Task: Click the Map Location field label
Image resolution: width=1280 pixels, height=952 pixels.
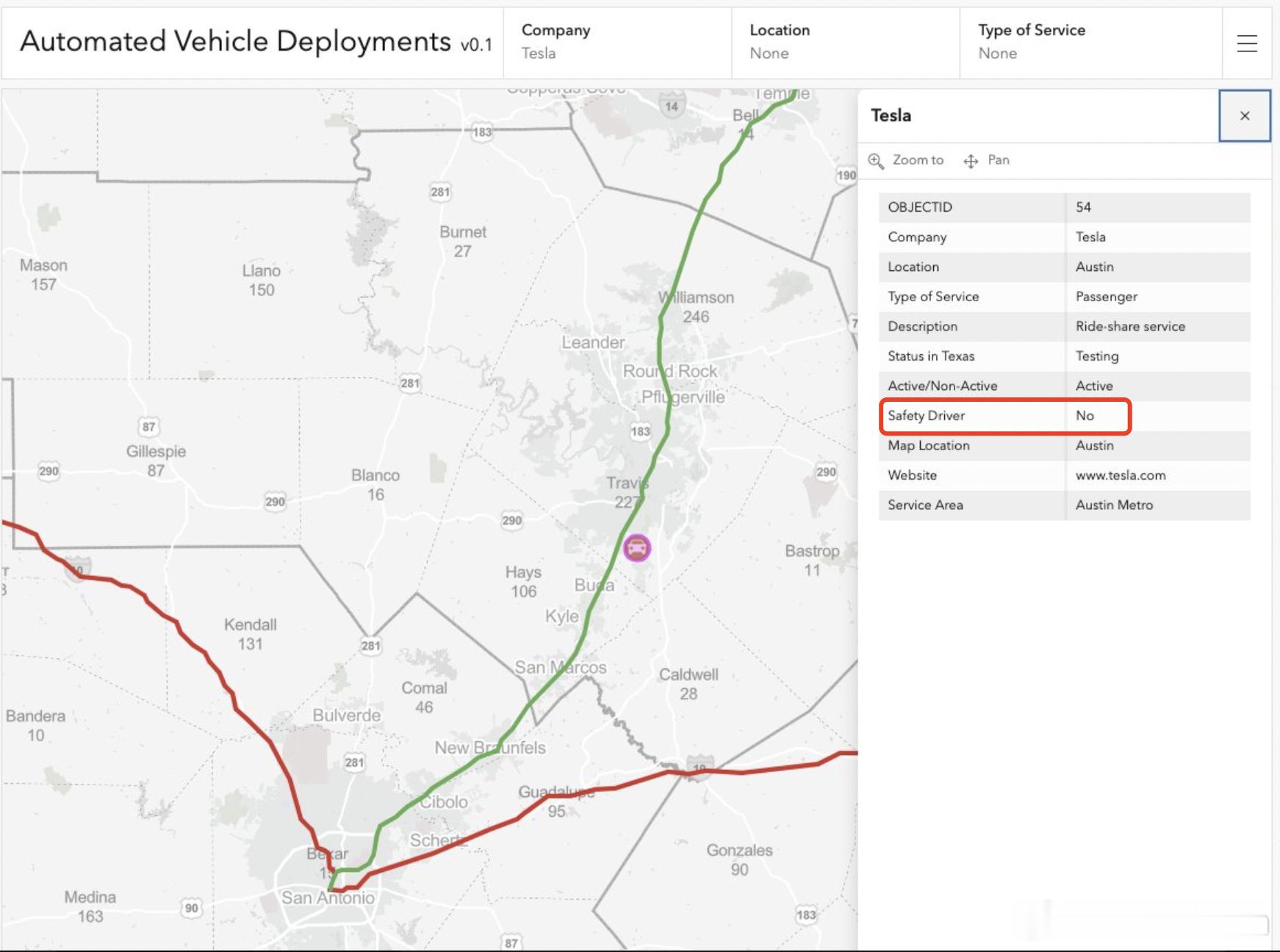Action: point(929,445)
